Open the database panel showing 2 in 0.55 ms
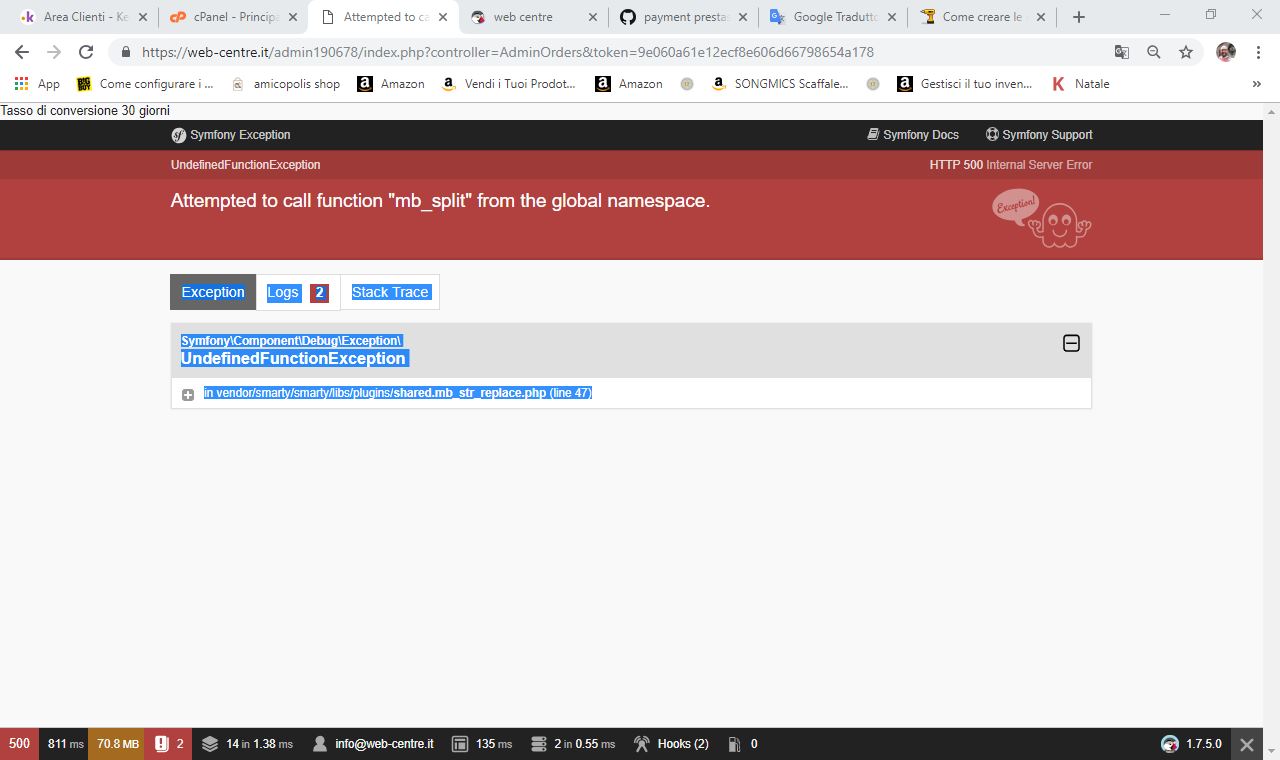The height and width of the screenshot is (760, 1280). [x=572, y=744]
